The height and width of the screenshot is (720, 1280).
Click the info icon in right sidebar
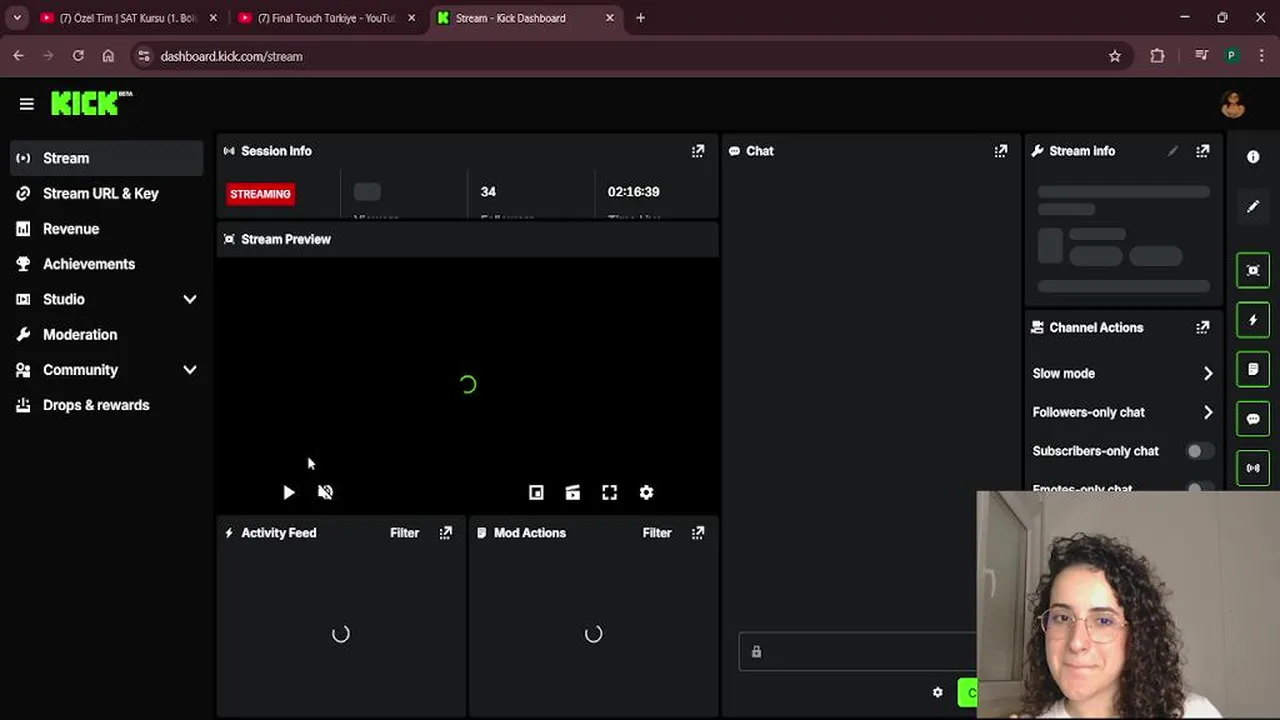(x=1253, y=157)
